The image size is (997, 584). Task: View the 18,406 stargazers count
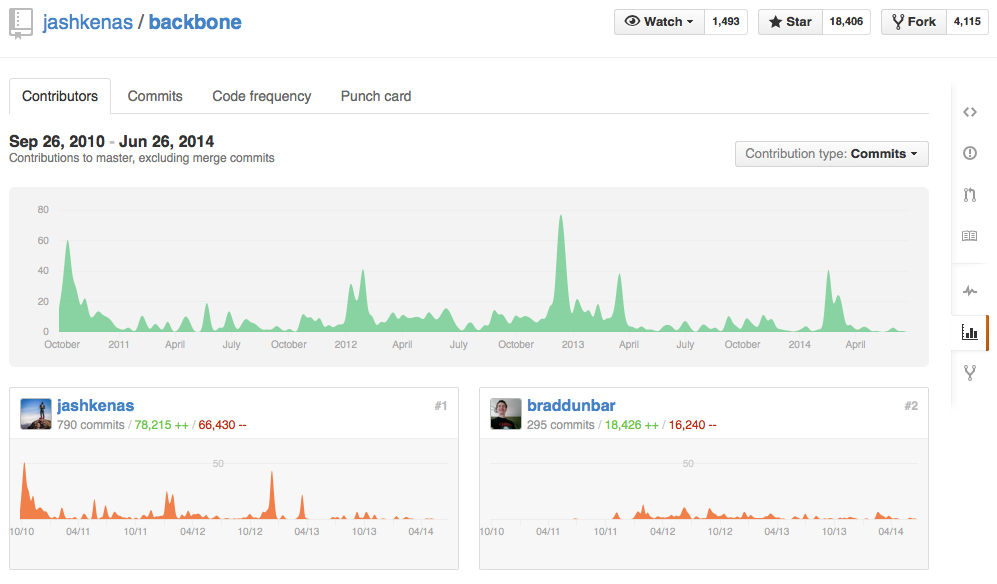[846, 22]
